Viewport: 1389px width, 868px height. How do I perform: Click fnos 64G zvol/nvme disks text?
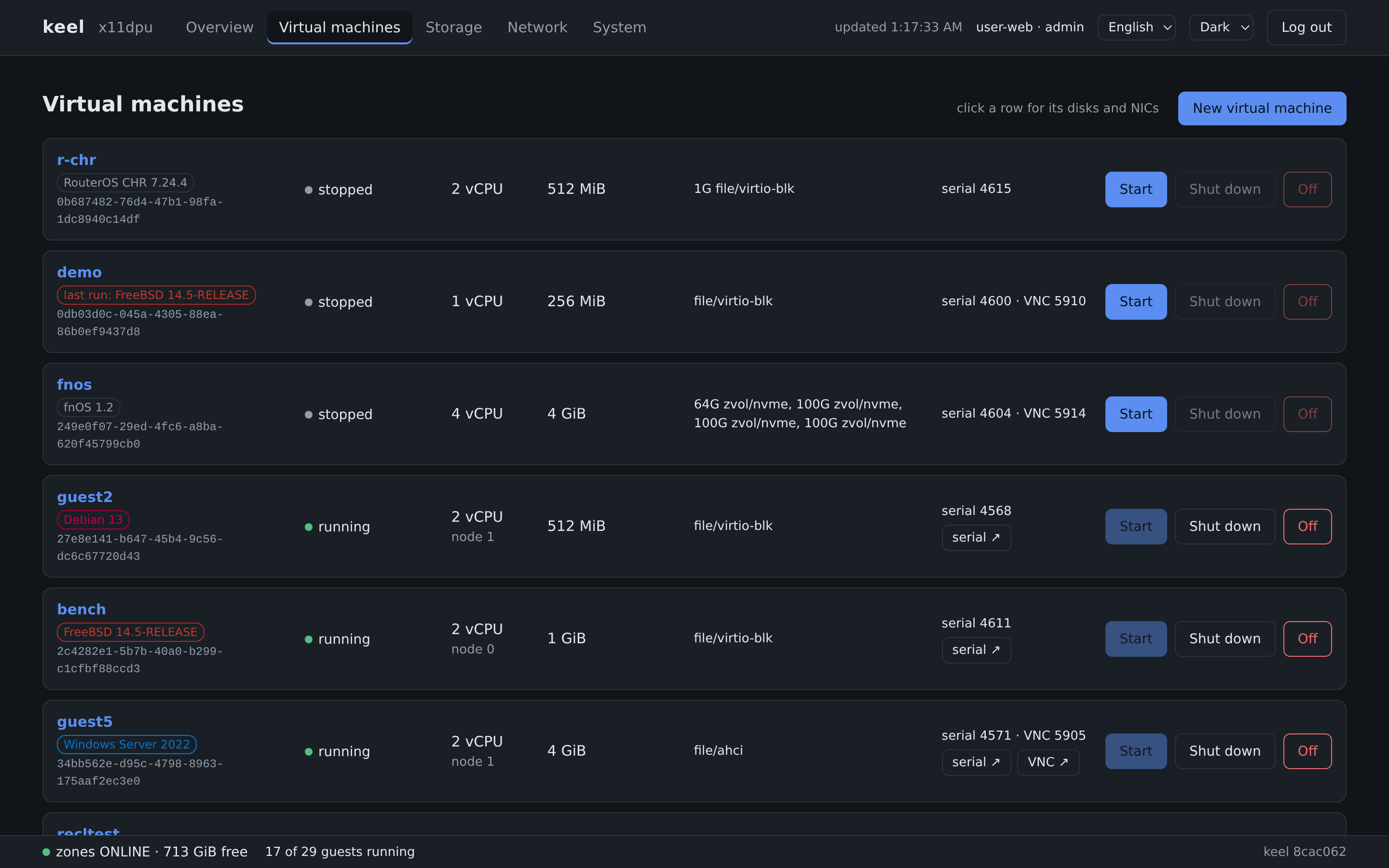(800, 413)
